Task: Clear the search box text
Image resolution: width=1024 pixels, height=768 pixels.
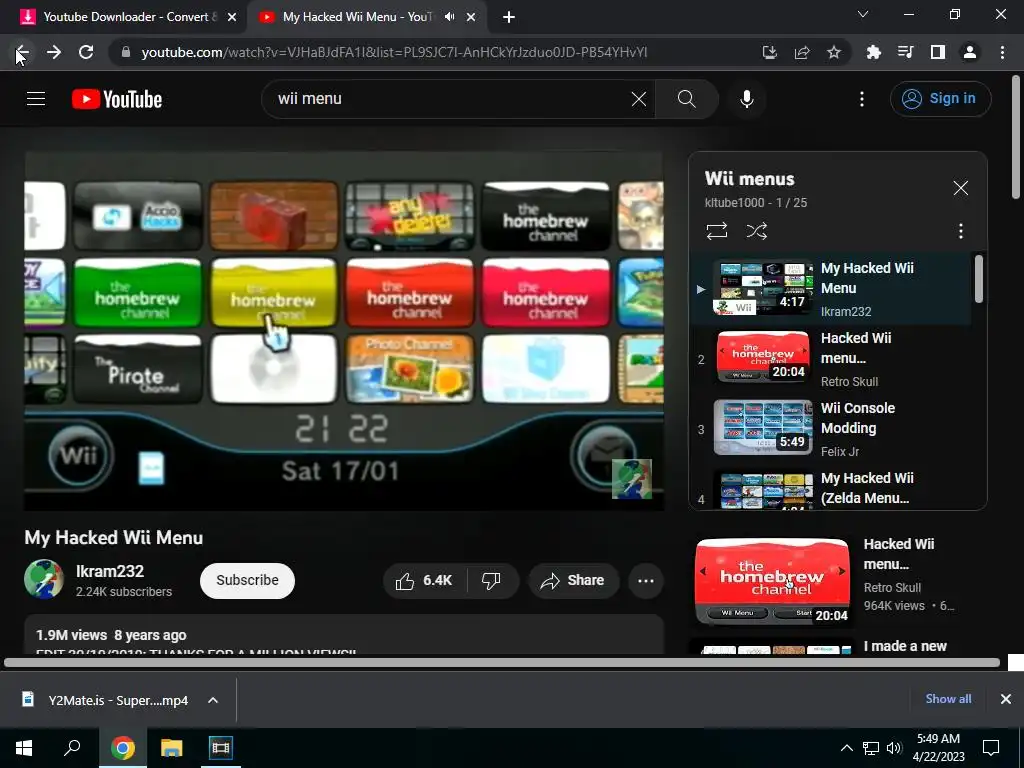Action: tap(638, 99)
